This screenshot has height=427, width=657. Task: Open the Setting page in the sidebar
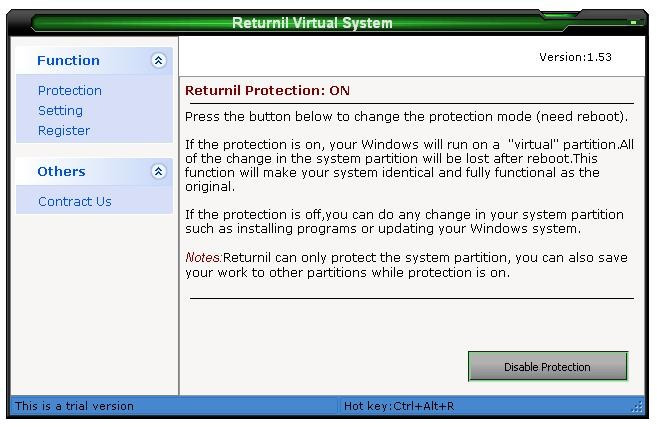click(60, 111)
